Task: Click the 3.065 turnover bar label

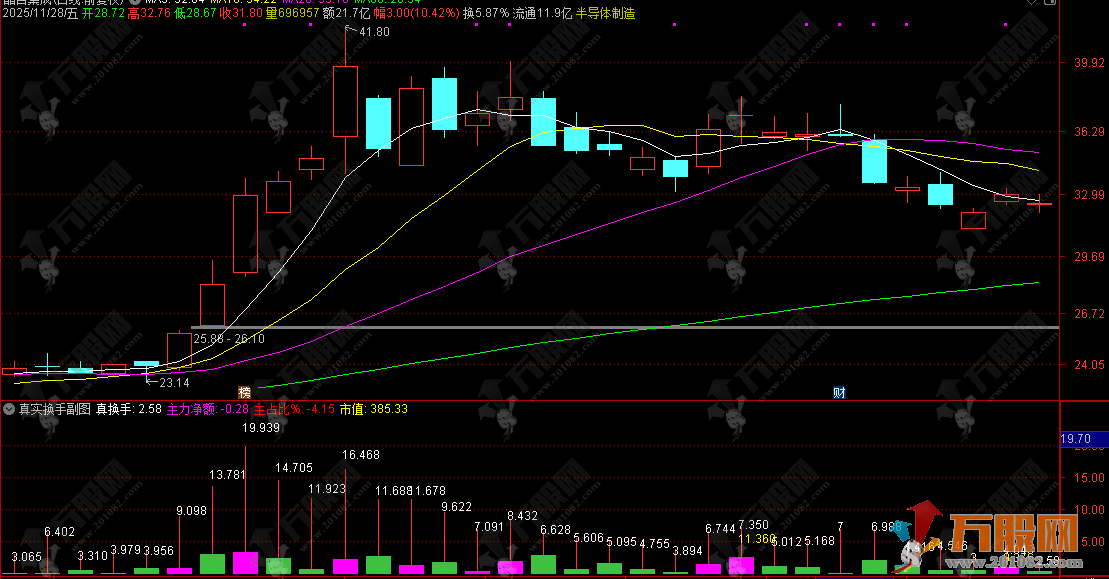Action: [x=27, y=556]
